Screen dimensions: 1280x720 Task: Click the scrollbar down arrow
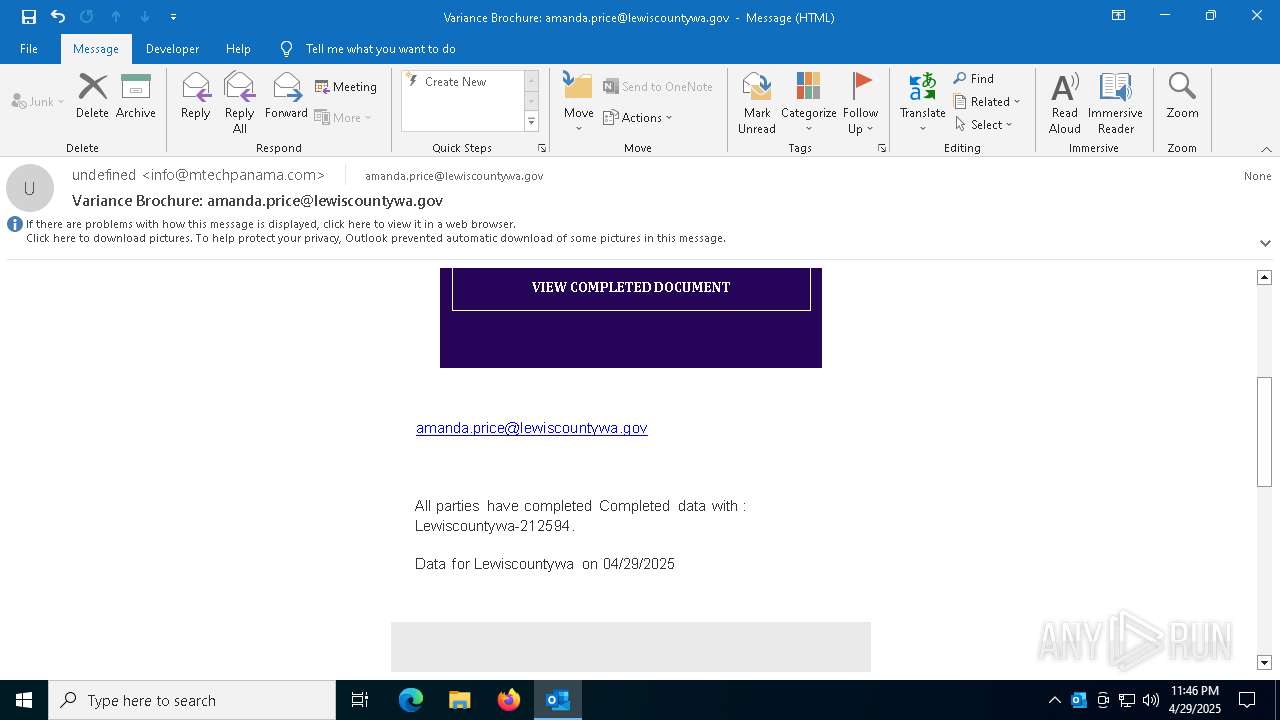click(1264, 662)
